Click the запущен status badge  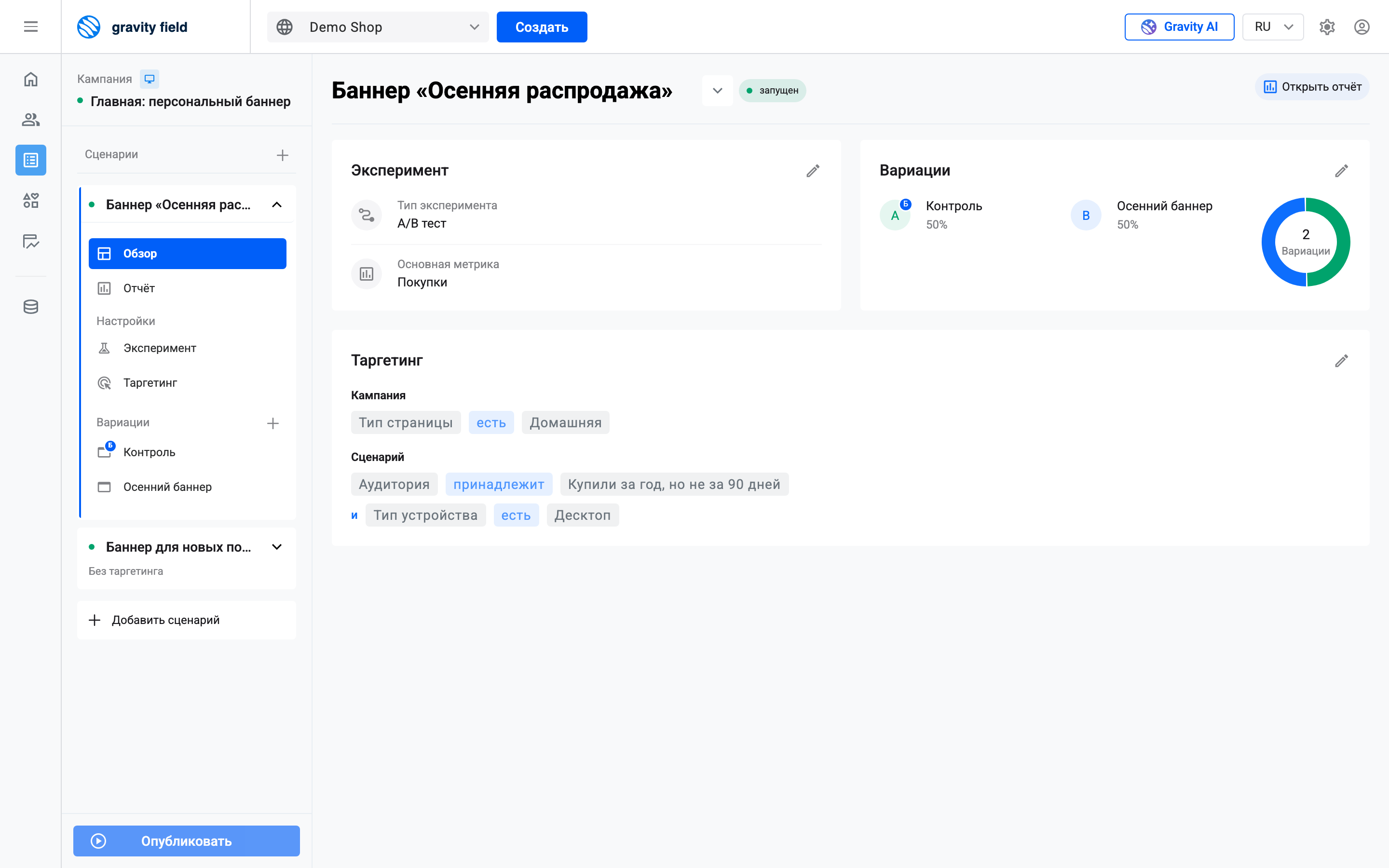pos(772,91)
